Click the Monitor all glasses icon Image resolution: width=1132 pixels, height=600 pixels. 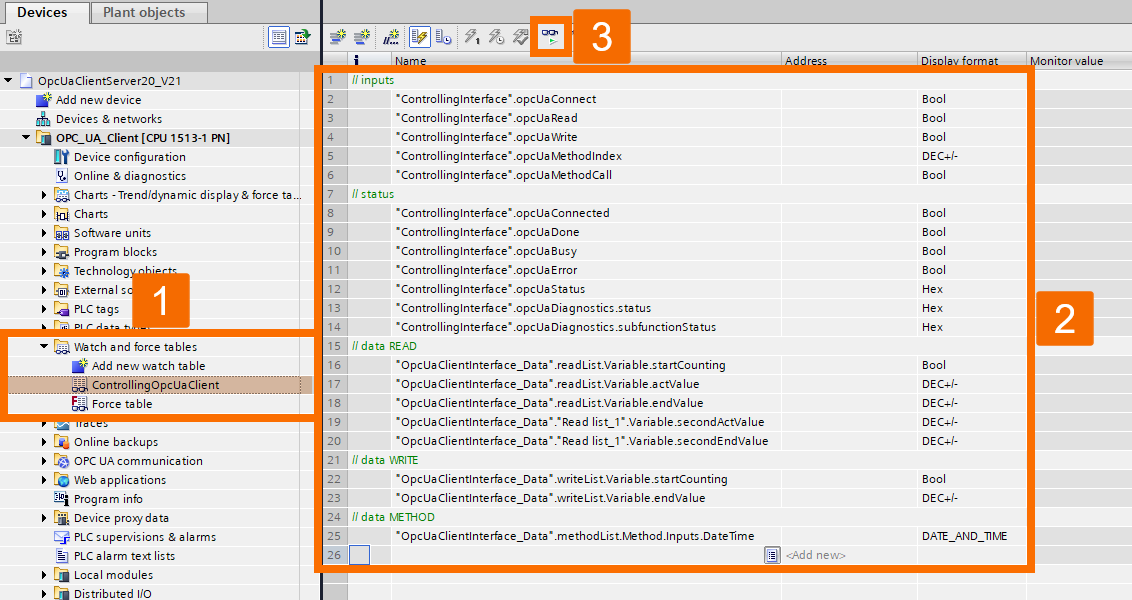click(550, 36)
